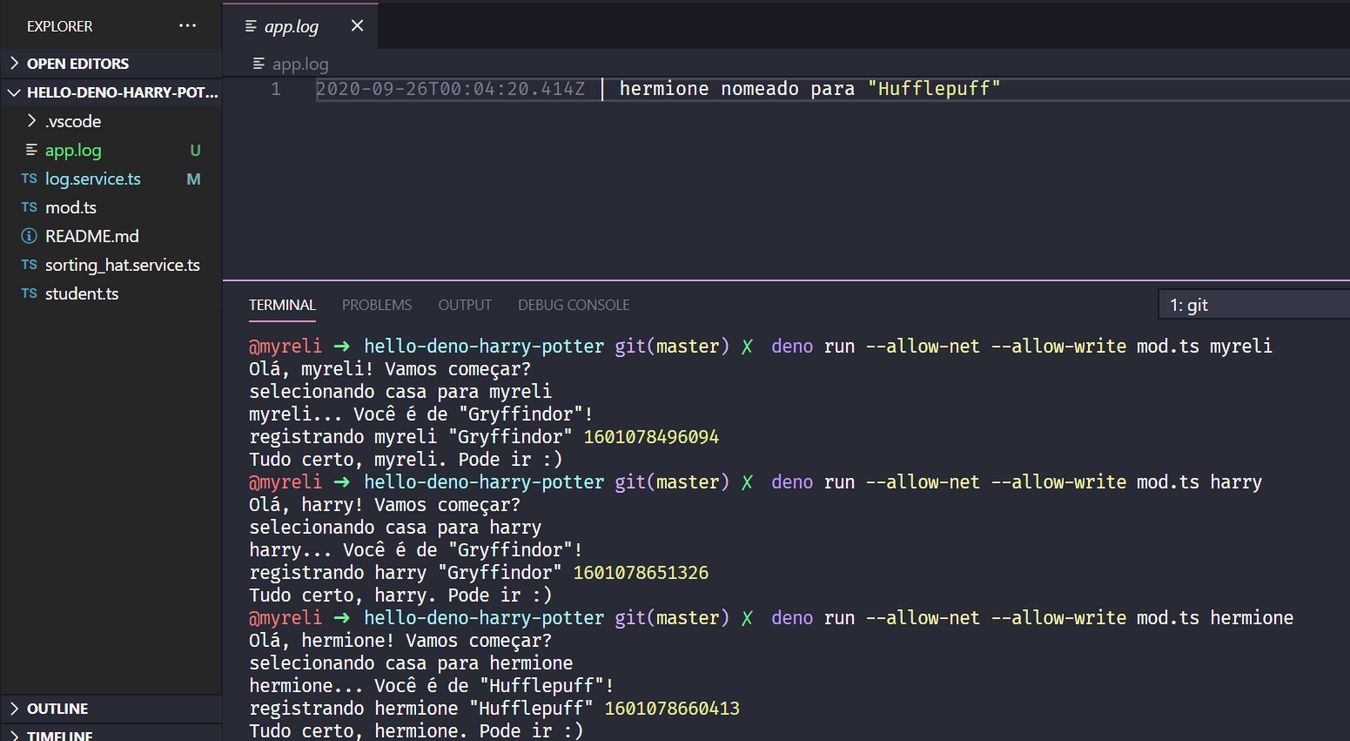1350x741 pixels.
Task: Click the file icon beside app.log in Explorer
Action: tap(31, 150)
